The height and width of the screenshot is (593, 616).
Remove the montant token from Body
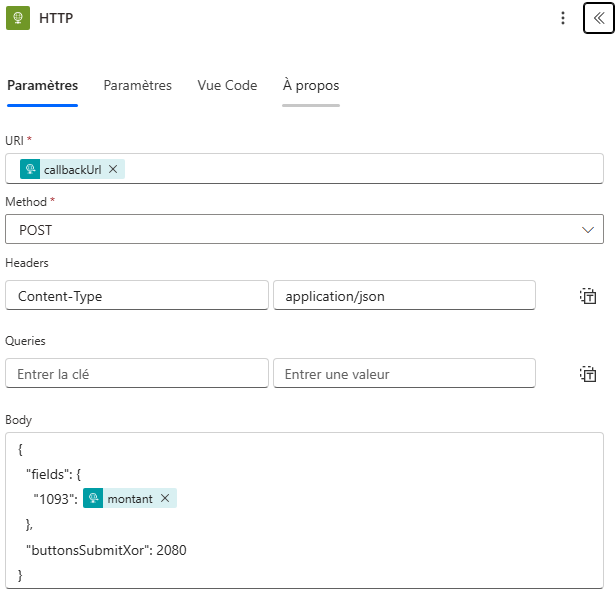(x=165, y=498)
